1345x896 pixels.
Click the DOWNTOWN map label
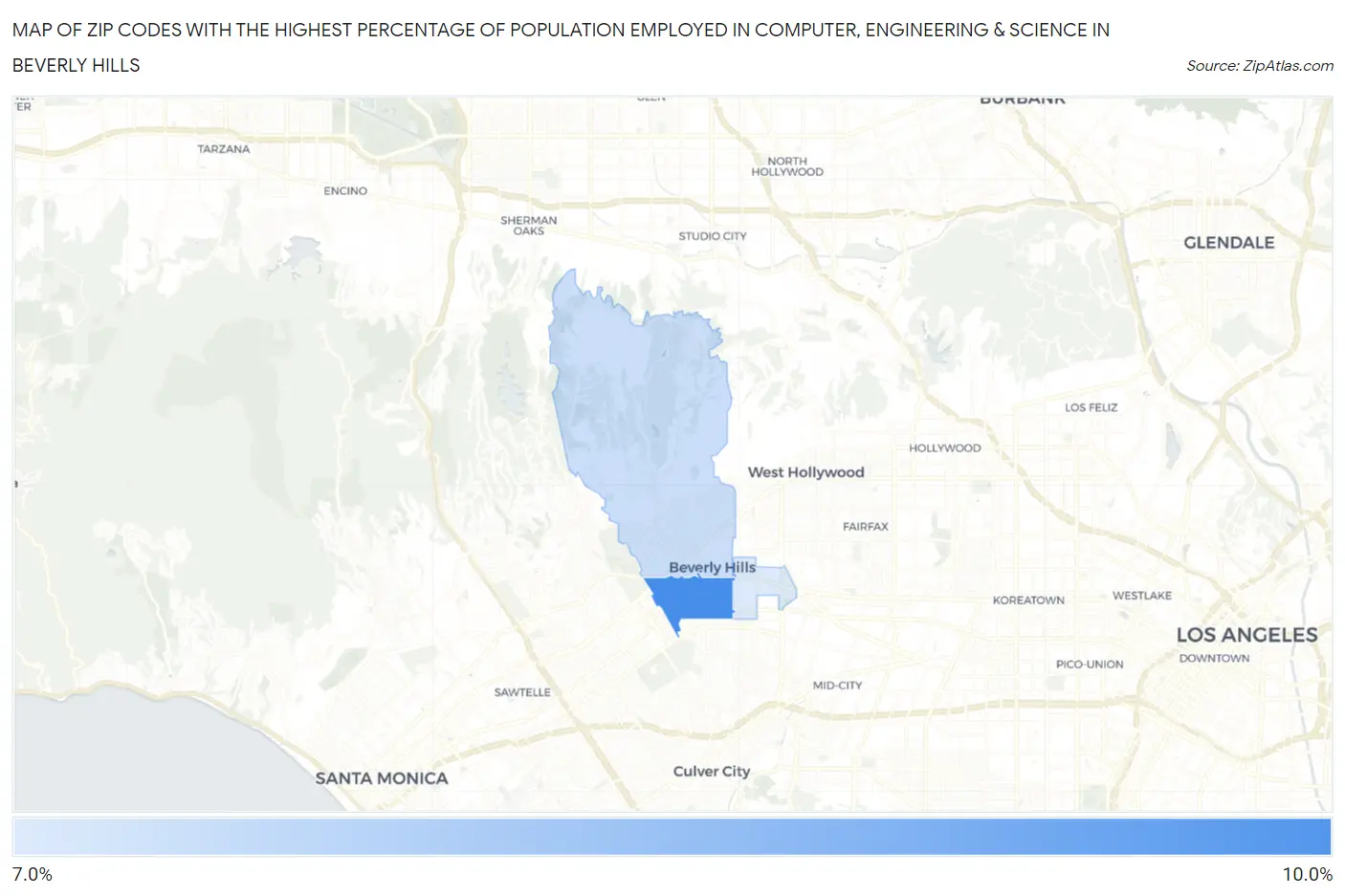(1214, 659)
